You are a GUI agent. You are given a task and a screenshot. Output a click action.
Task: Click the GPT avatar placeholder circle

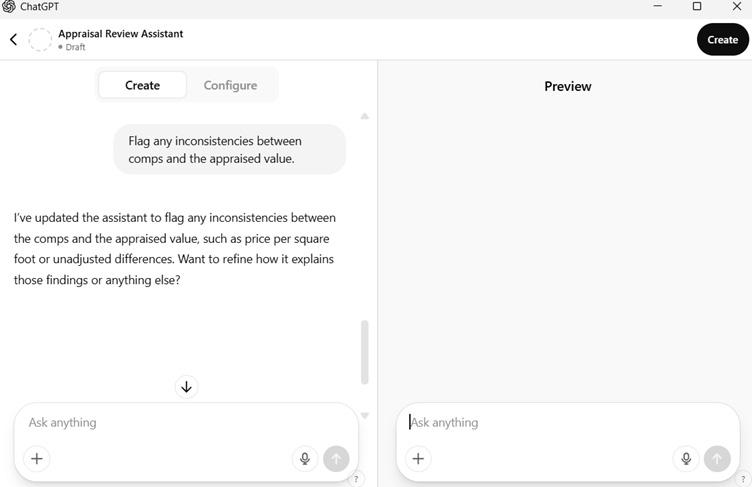click(x=40, y=40)
